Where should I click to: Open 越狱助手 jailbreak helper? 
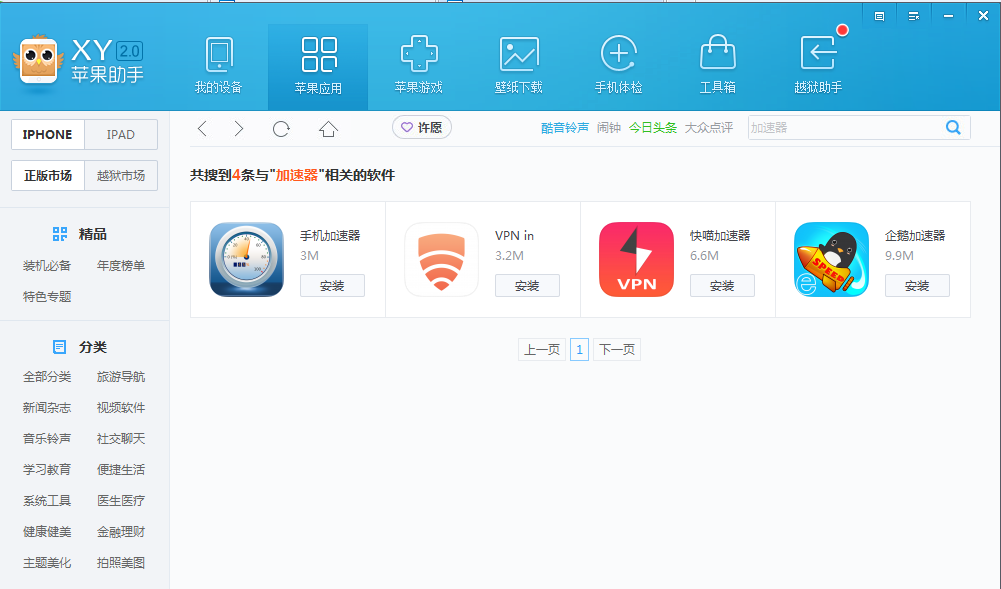(x=818, y=66)
